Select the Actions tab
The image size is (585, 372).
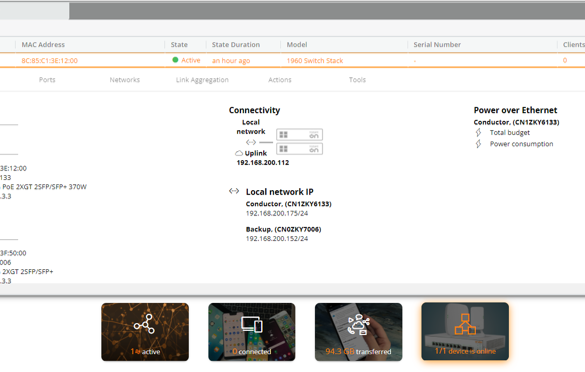[x=280, y=79]
